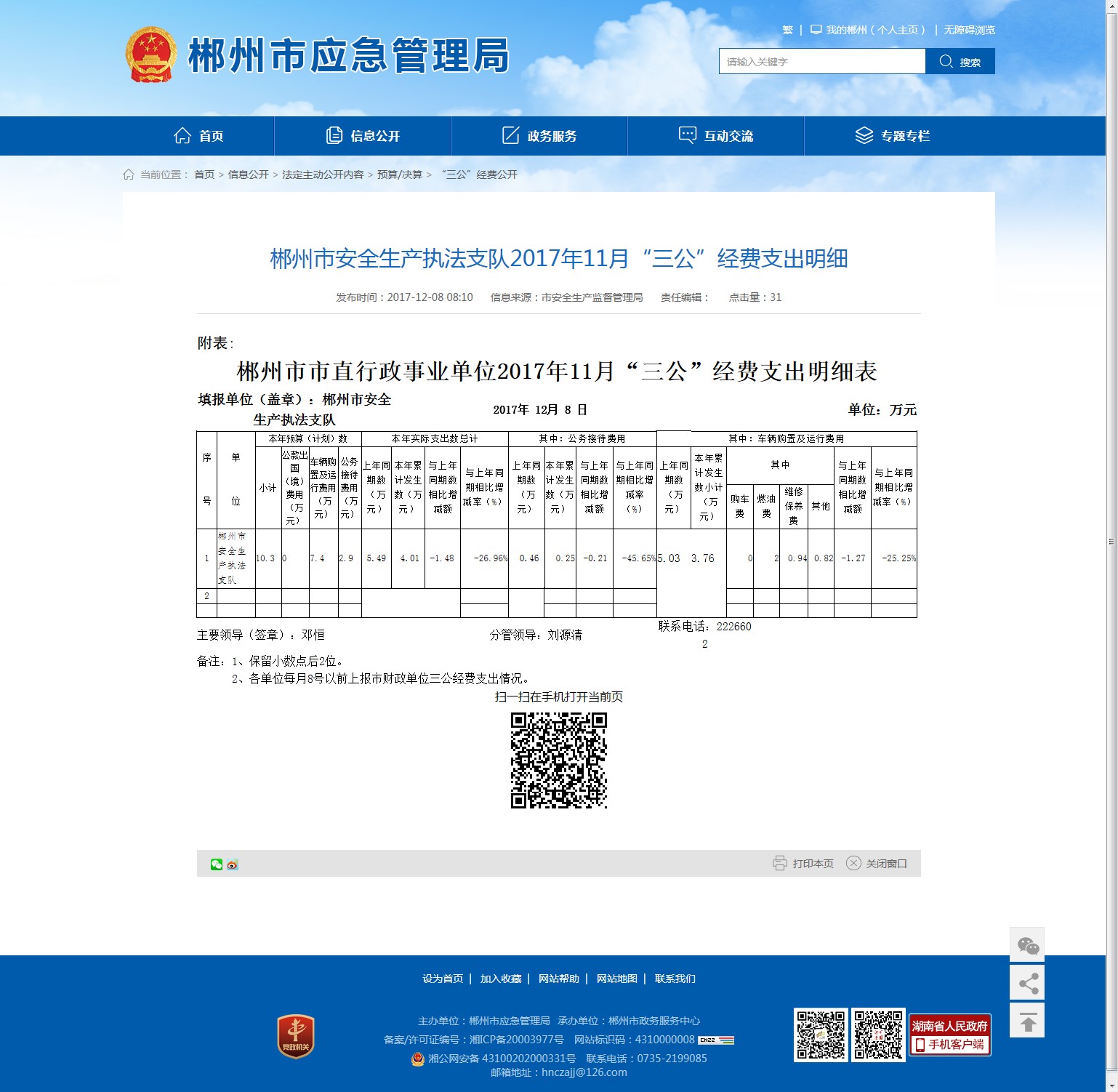Click the home icon in breadcrumb
1118x1092 pixels.
(x=129, y=174)
